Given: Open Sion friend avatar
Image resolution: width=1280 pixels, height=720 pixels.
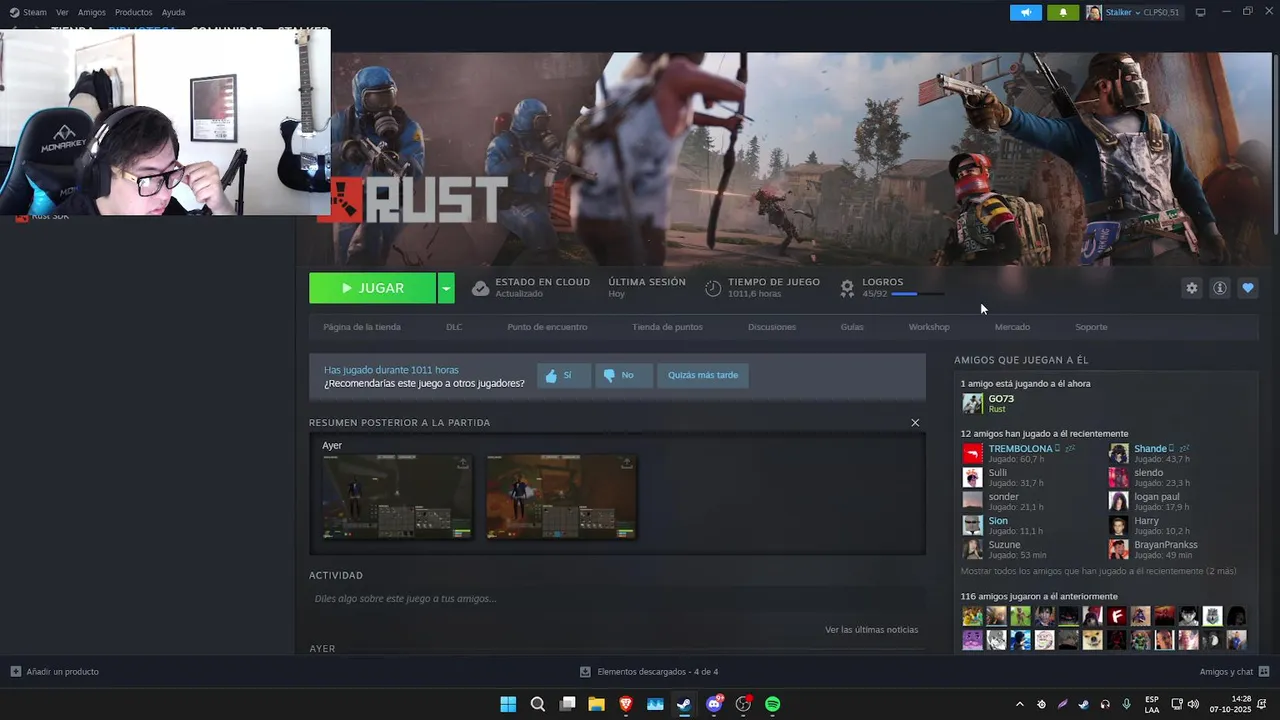Looking at the screenshot, I should [972, 525].
